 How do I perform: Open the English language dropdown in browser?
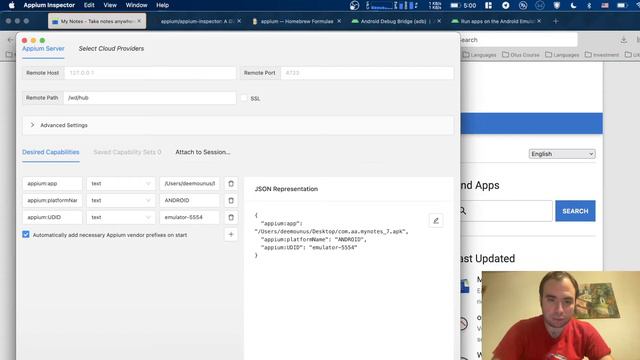coord(562,154)
